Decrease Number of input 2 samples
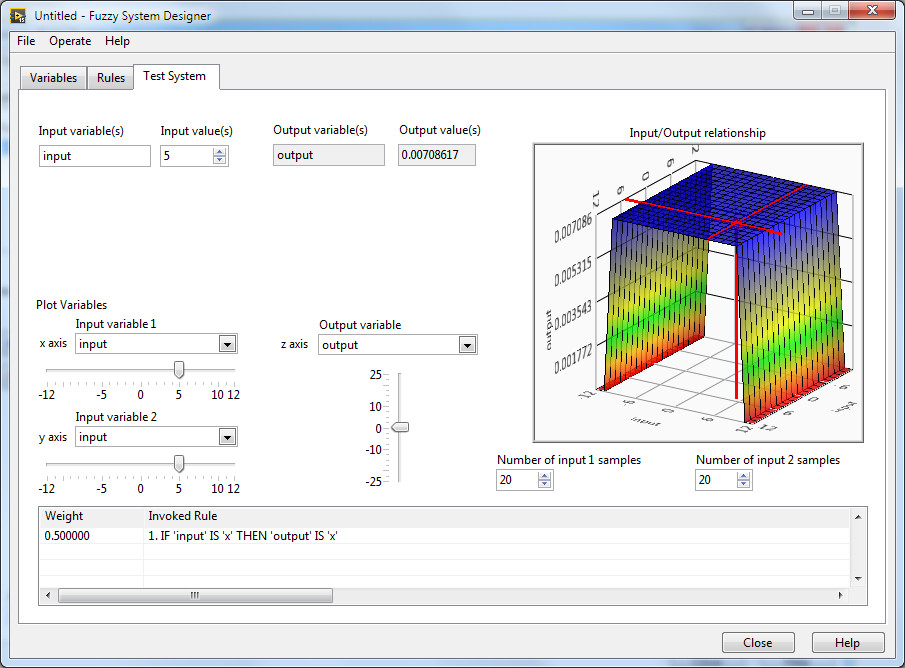 (743, 484)
